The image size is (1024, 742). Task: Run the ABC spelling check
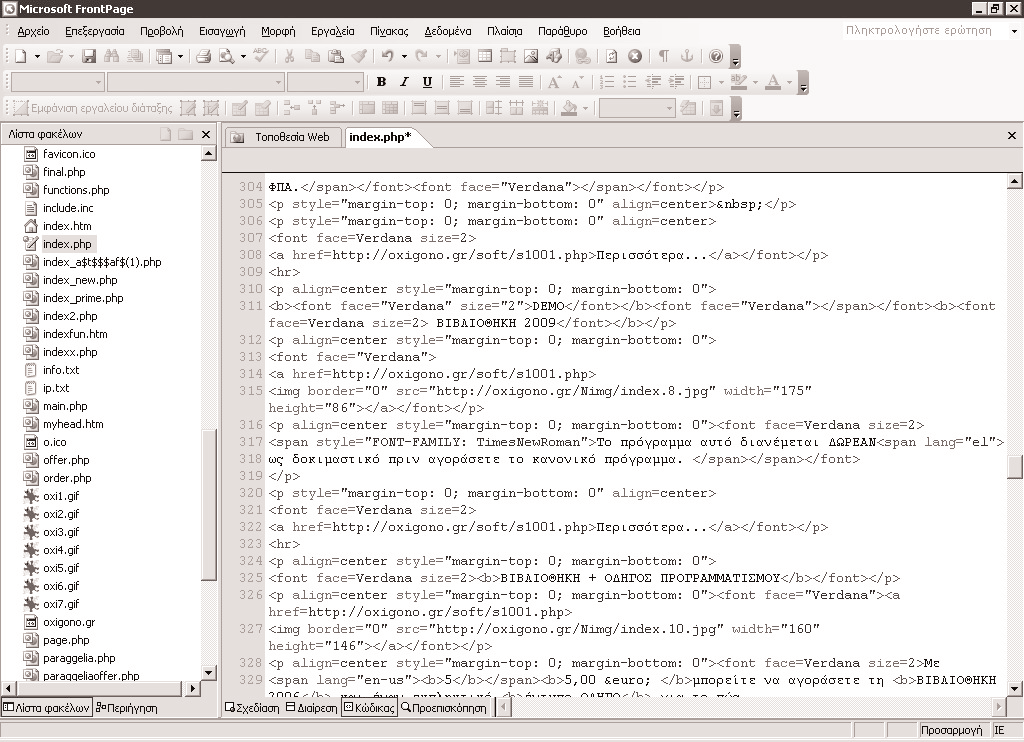coord(261,57)
